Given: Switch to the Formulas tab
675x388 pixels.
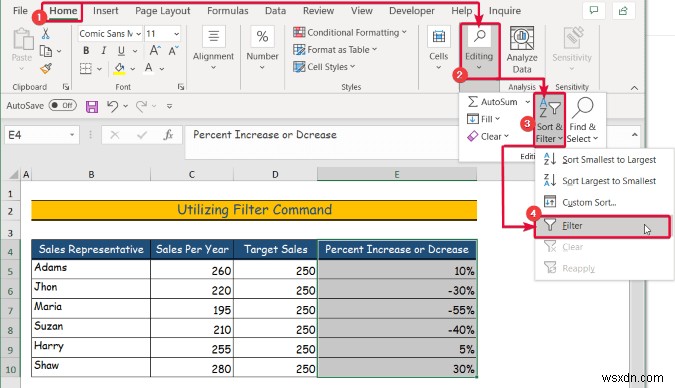Looking at the screenshot, I should pyautogui.click(x=228, y=11).
